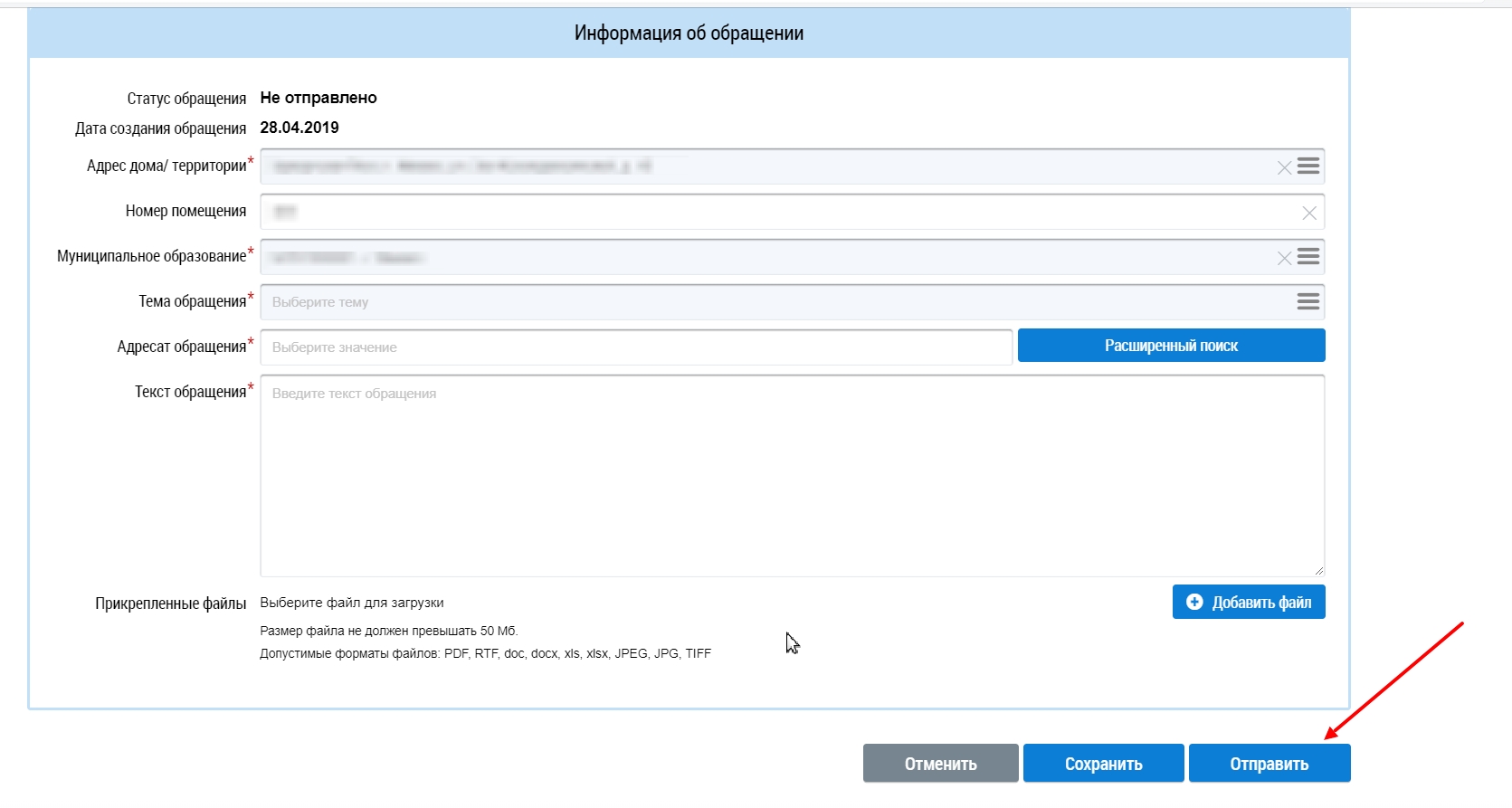Open the Муниципальное образование field
The image size is (1512, 808).
[792, 257]
